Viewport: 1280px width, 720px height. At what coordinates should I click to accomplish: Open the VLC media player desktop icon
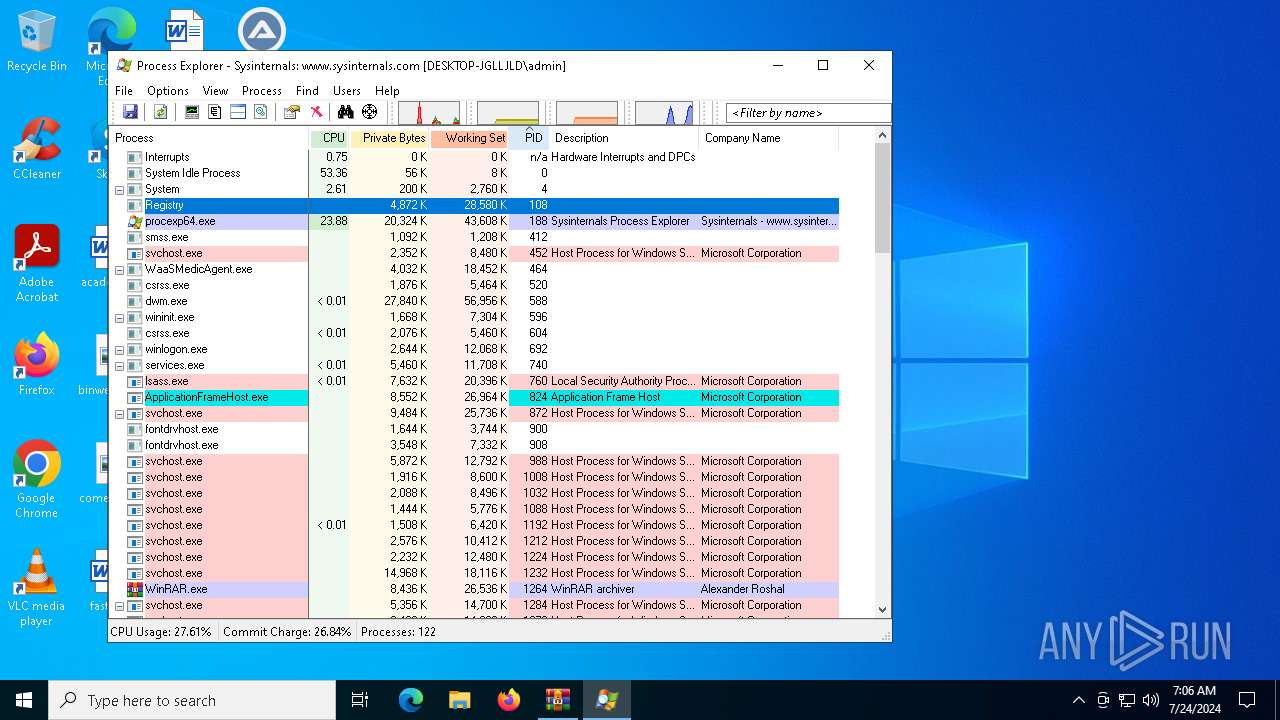pos(37,588)
